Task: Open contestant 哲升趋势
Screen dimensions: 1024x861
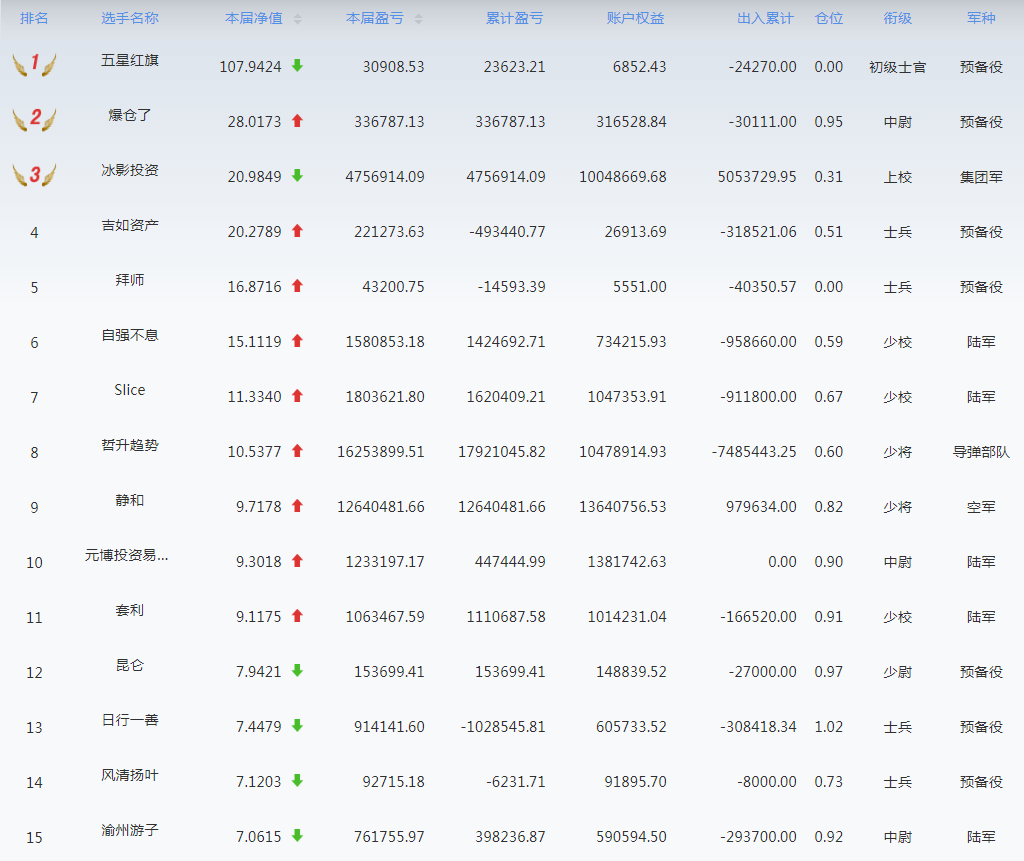Action: tap(130, 445)
